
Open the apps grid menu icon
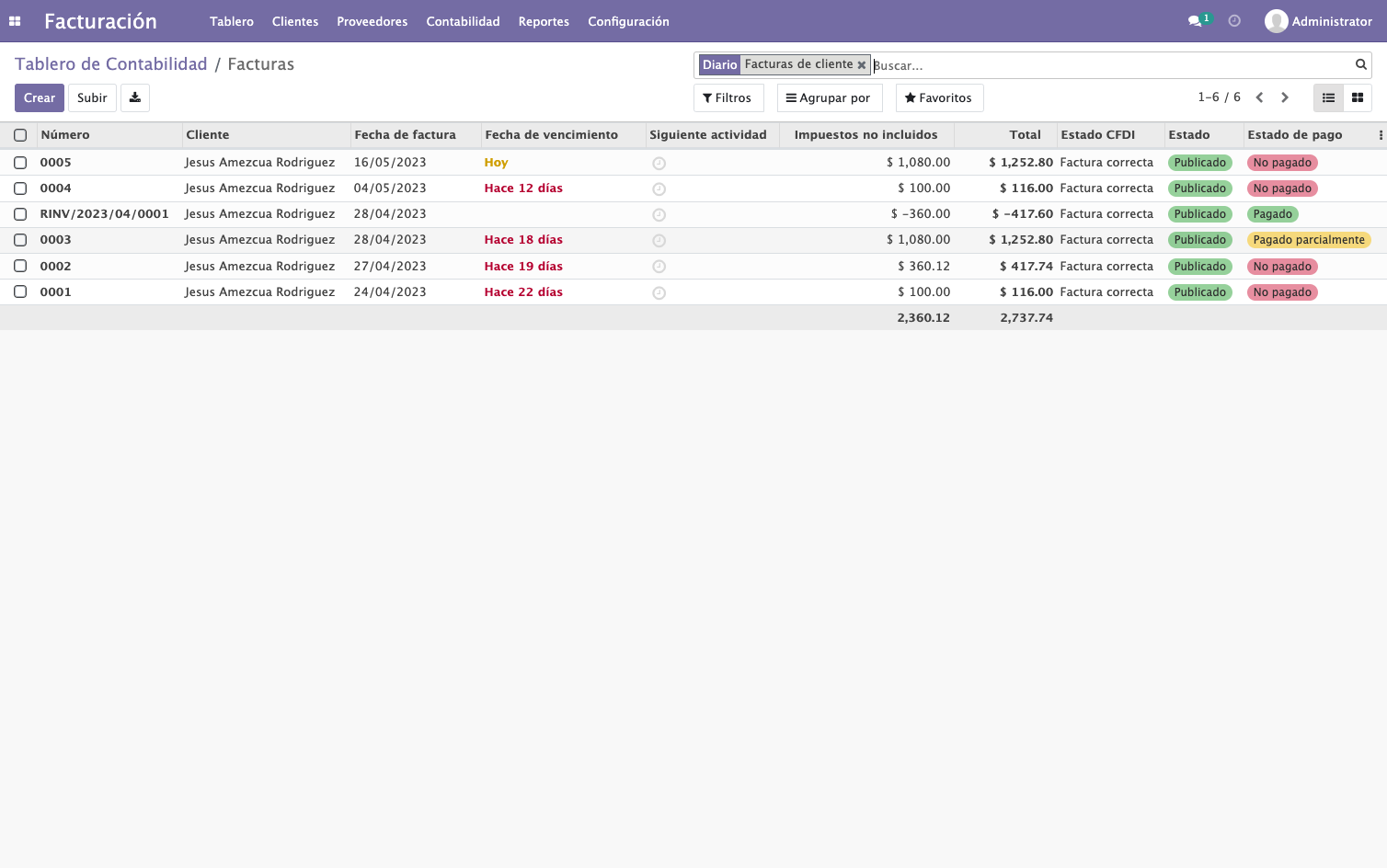[x=15, y=21]
